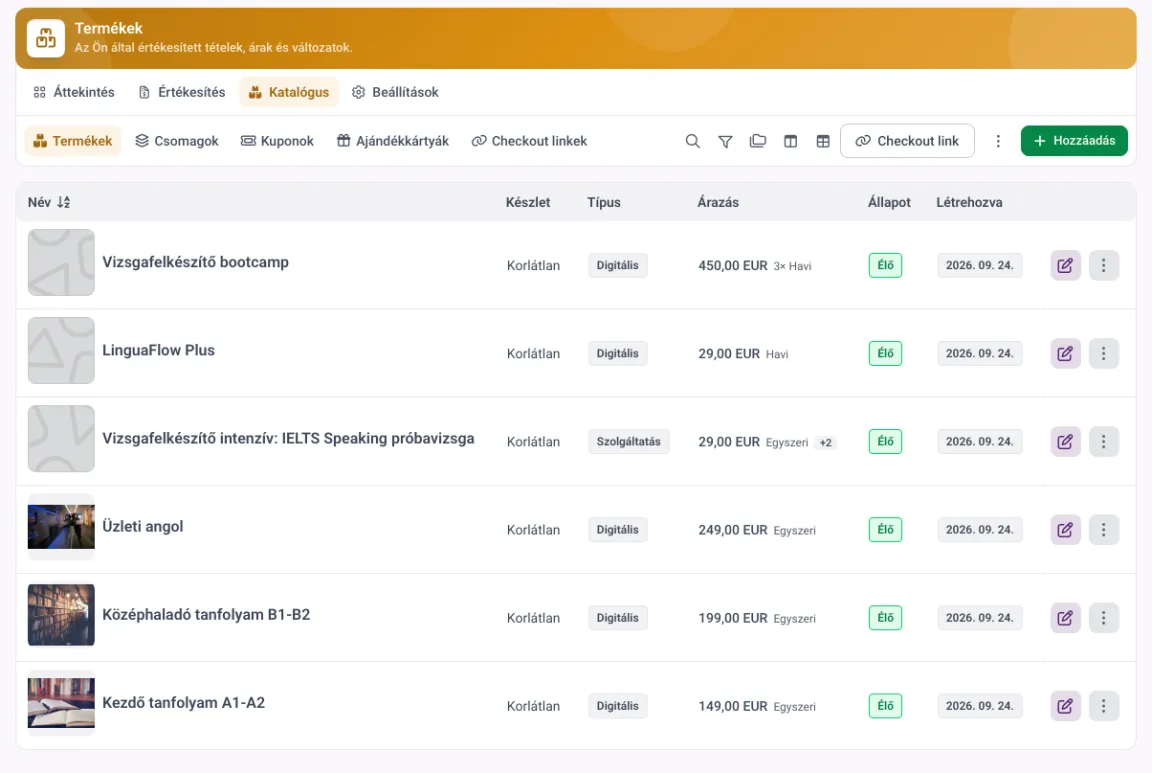Open more options for IELTS Speaking próbavizsga
Viewport: 1152px width, 773px height.
(1104, 442)
